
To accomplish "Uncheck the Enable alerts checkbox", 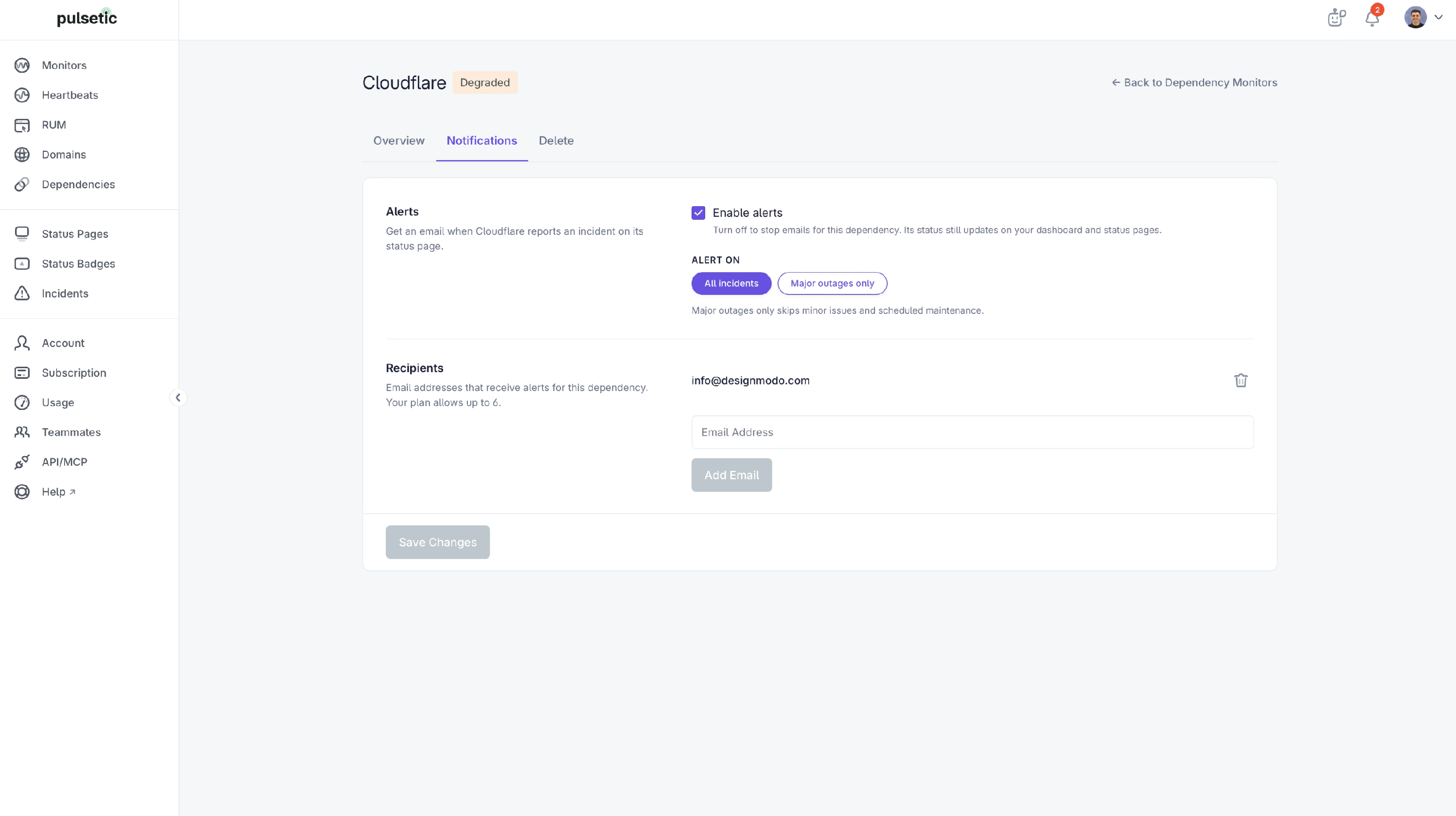I will click(698, 213).
